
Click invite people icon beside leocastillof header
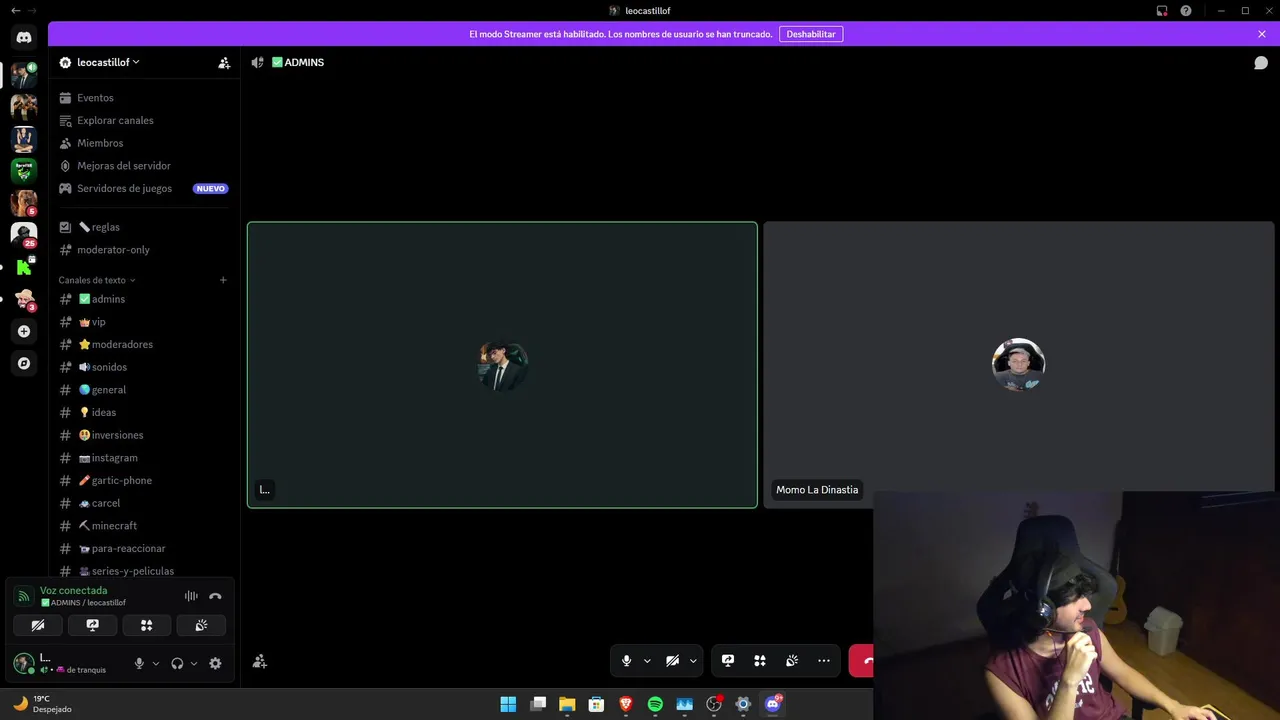224,62
